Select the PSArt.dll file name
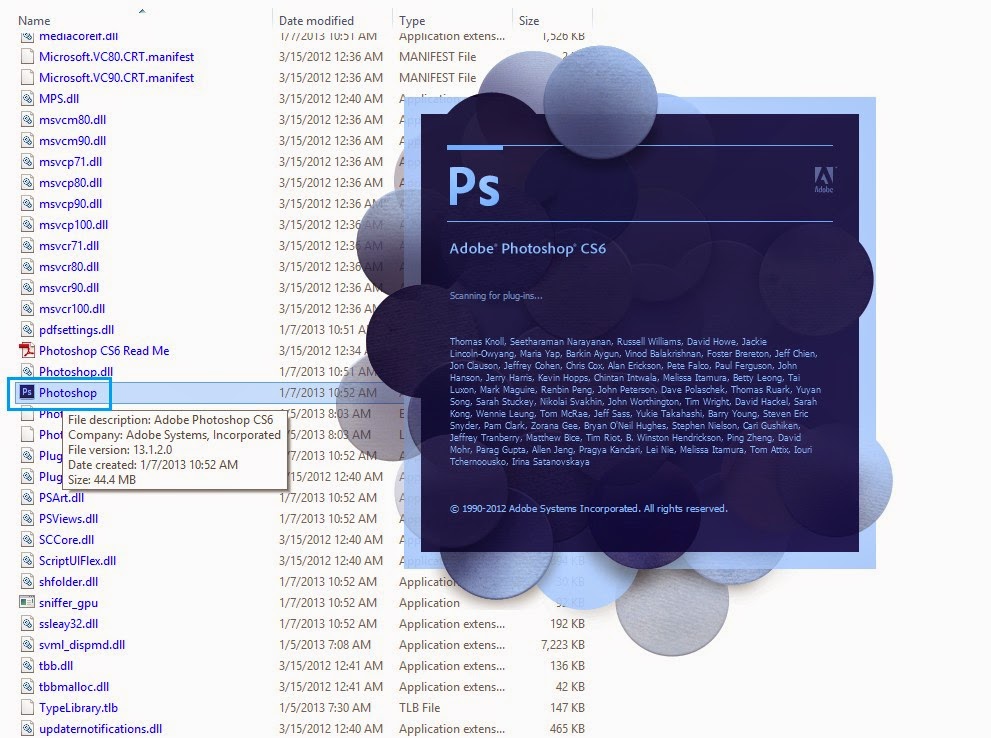991x738 pixels. [61, 497]
